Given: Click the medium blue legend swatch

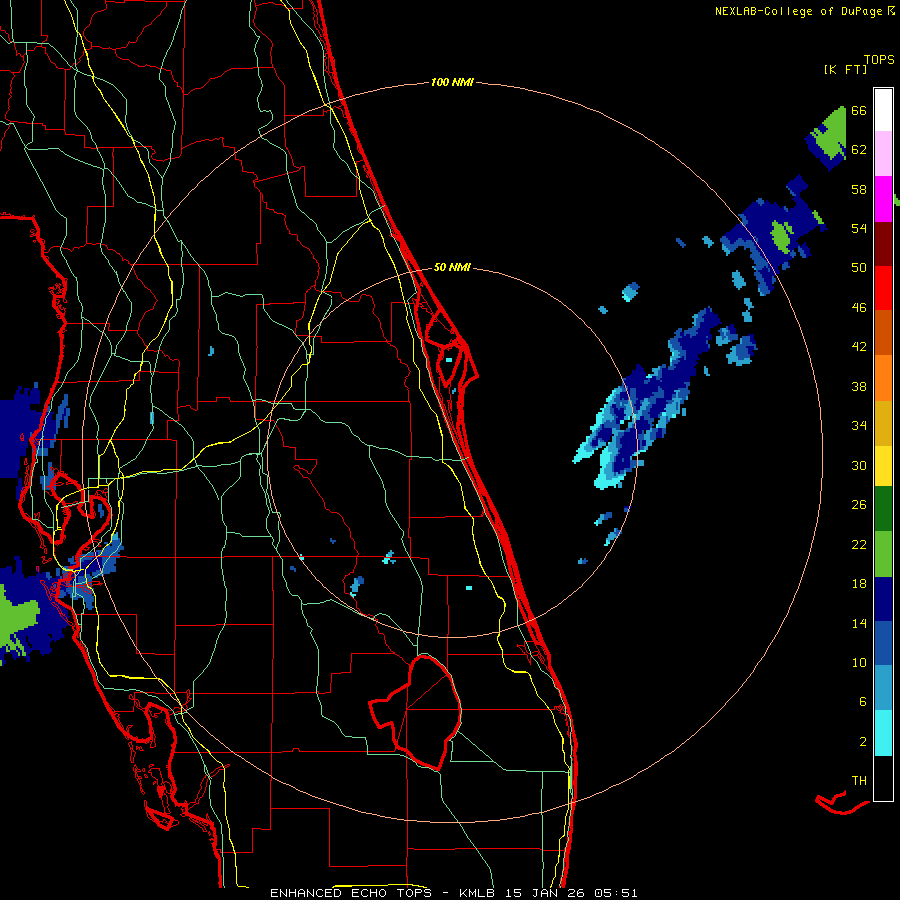Looking at the screenshot, I should pos(883,643).
